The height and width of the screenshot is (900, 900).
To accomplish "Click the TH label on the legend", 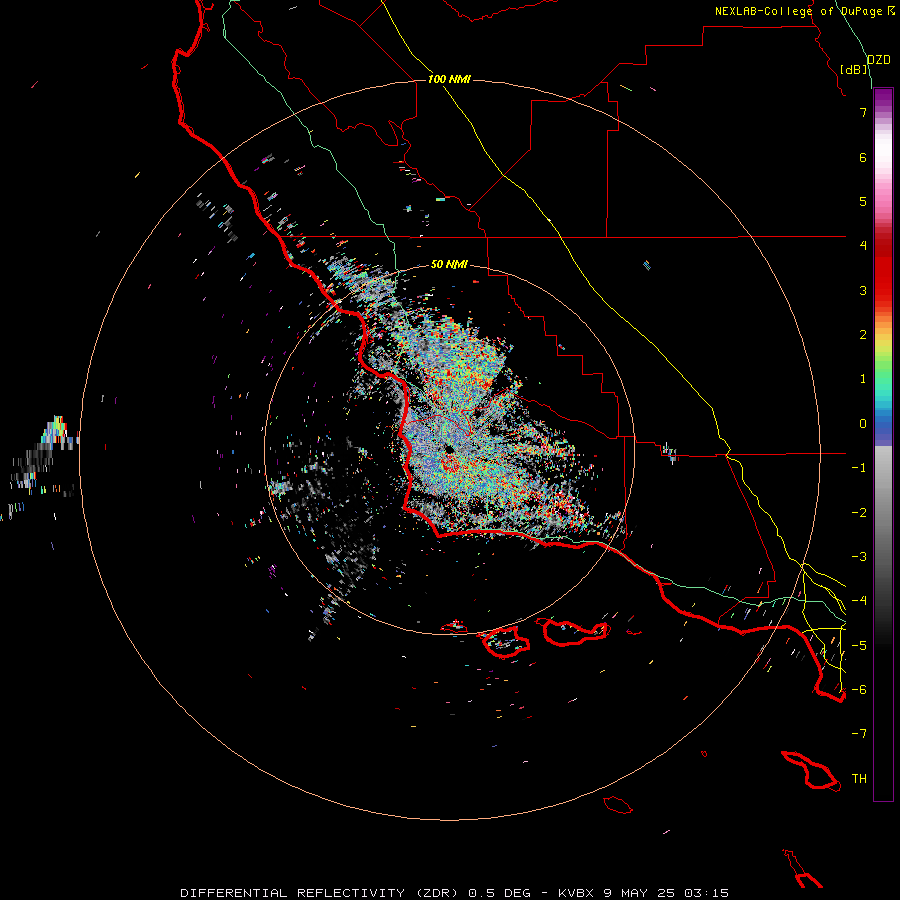I will coord(859,778).
